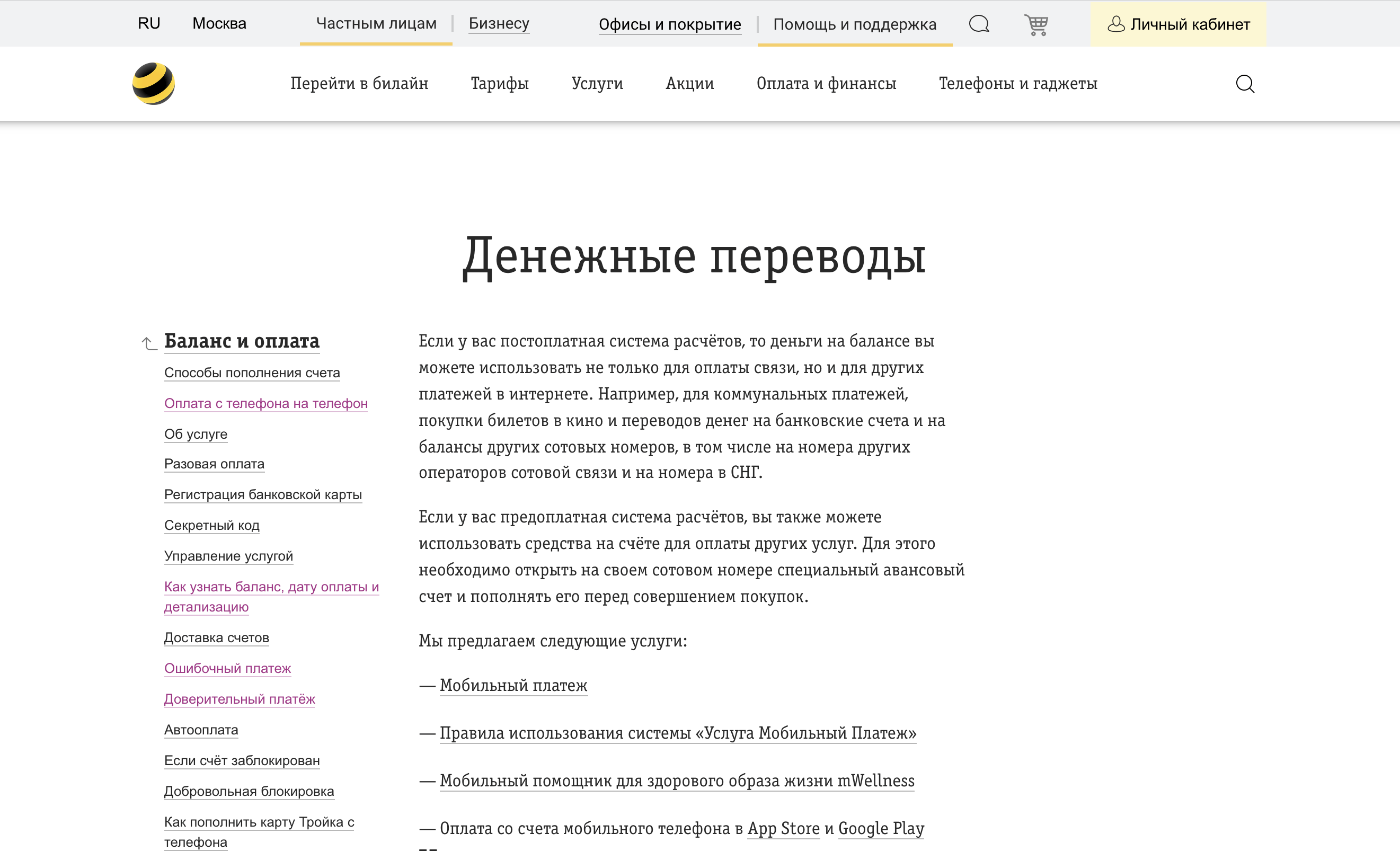1400x851 pixels.
Task: Open the shopping cart
Action: point(1036,24)
